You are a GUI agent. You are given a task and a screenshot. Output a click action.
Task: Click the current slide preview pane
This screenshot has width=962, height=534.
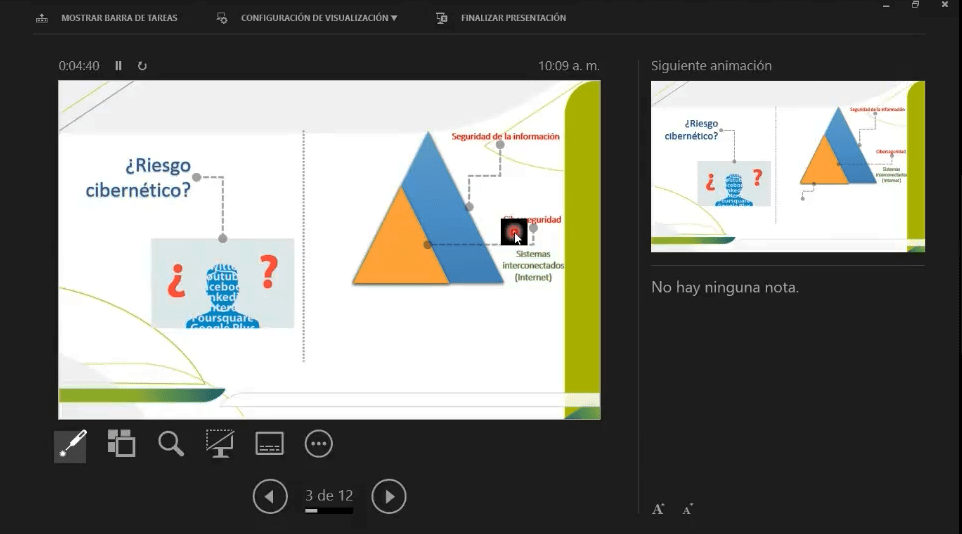[329, 250]
